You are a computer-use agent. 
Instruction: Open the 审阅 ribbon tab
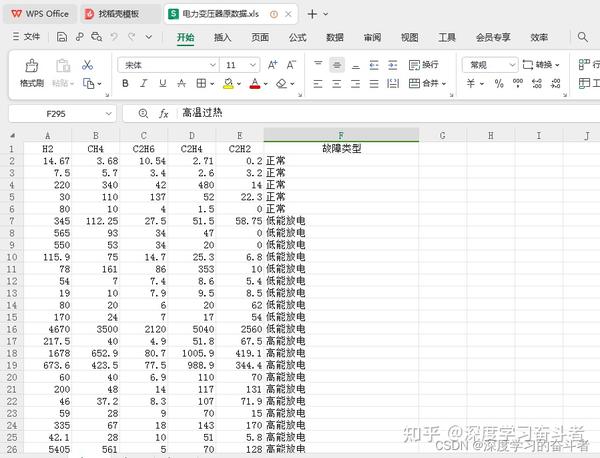coord(372,37)
